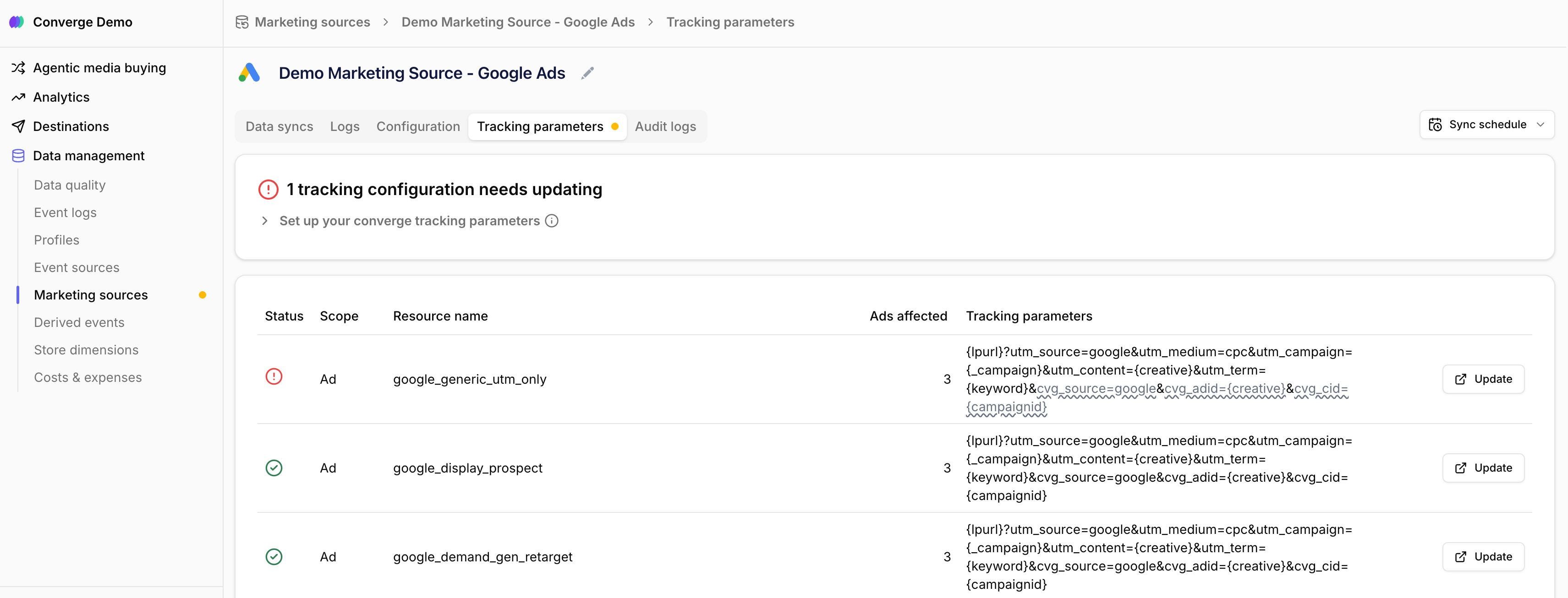1568x598 pixels.
Task: Click Tracking parameters breadcrumb
Action: pos(730,22)
